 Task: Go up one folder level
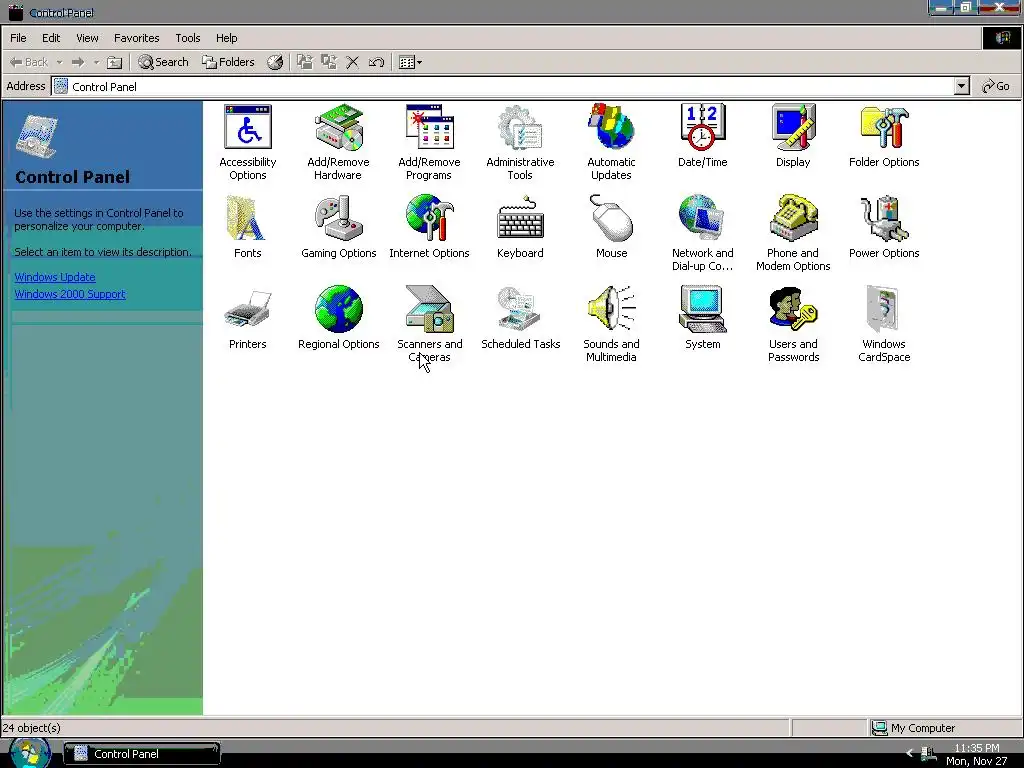point(114,62)
